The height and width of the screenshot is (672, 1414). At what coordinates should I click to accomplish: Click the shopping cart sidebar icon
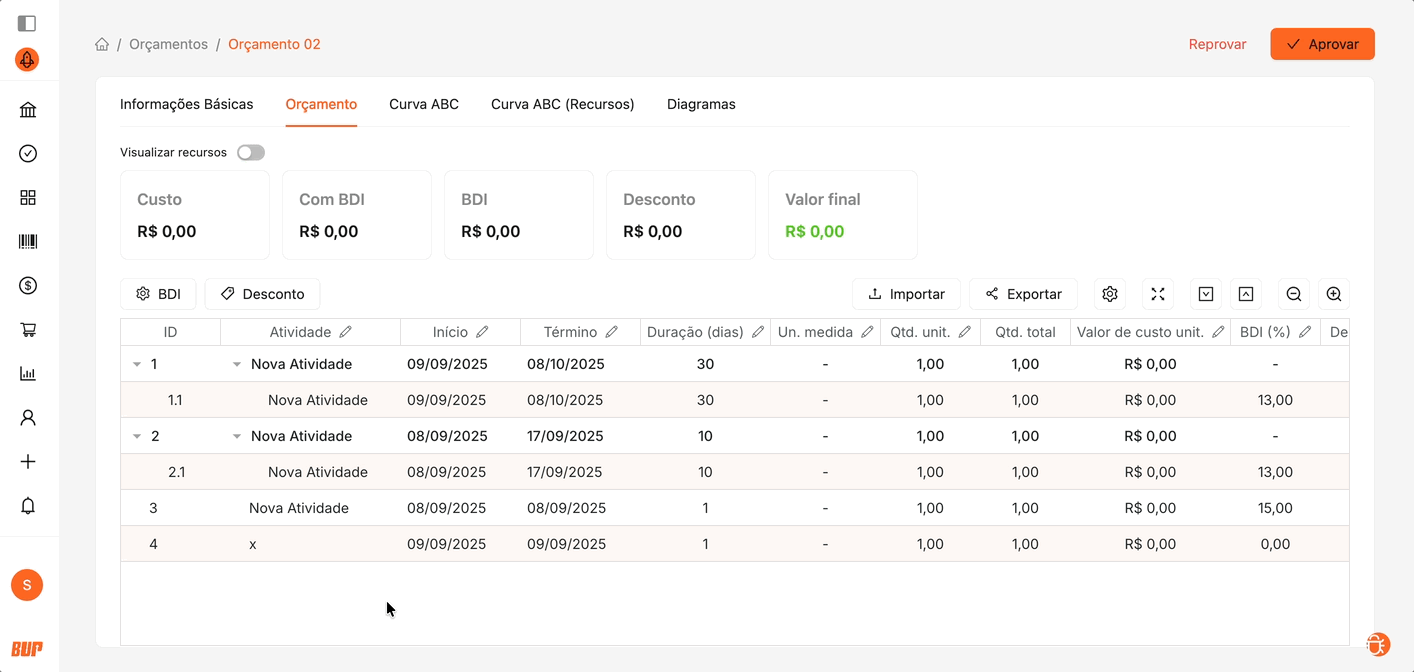click(x=28, y=330)
